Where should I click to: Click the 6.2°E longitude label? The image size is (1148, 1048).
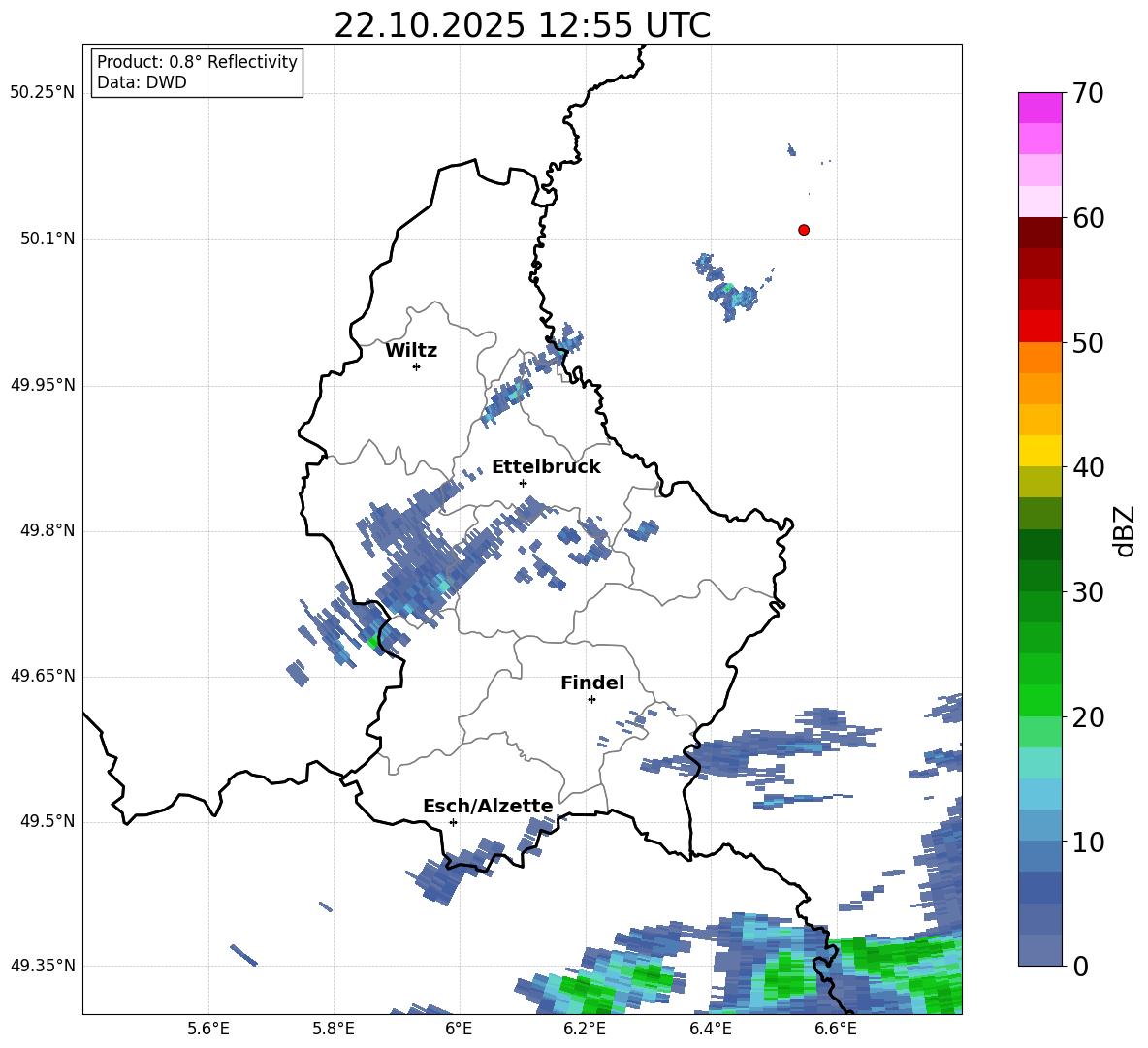(x=585, y=1029)
